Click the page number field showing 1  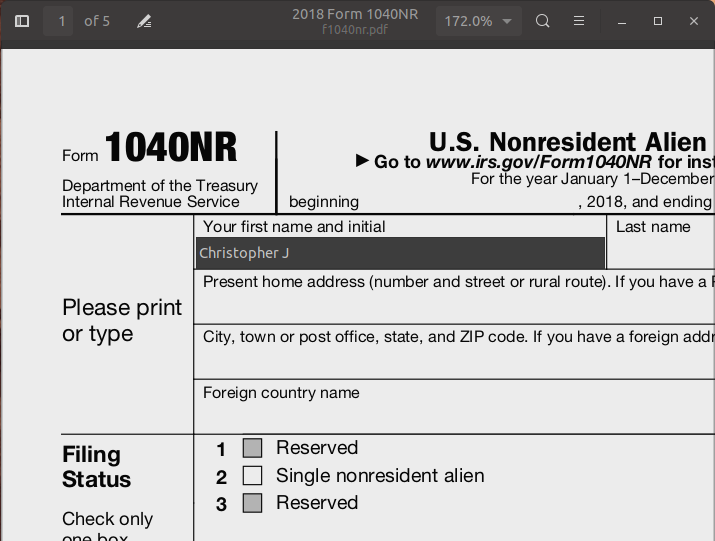click(58, 21)
